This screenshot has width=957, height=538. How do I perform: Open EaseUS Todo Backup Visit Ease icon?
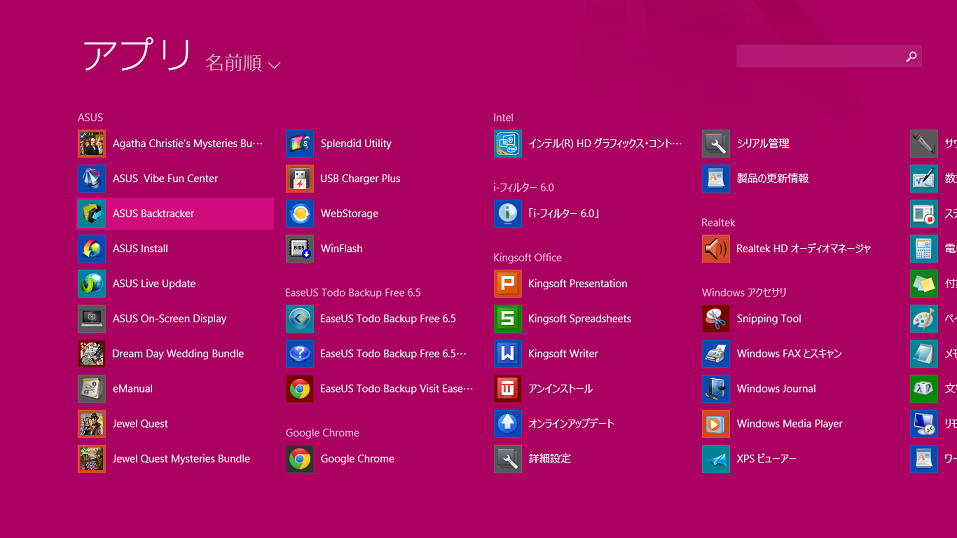pyautogui.click(x=300, y=389)
